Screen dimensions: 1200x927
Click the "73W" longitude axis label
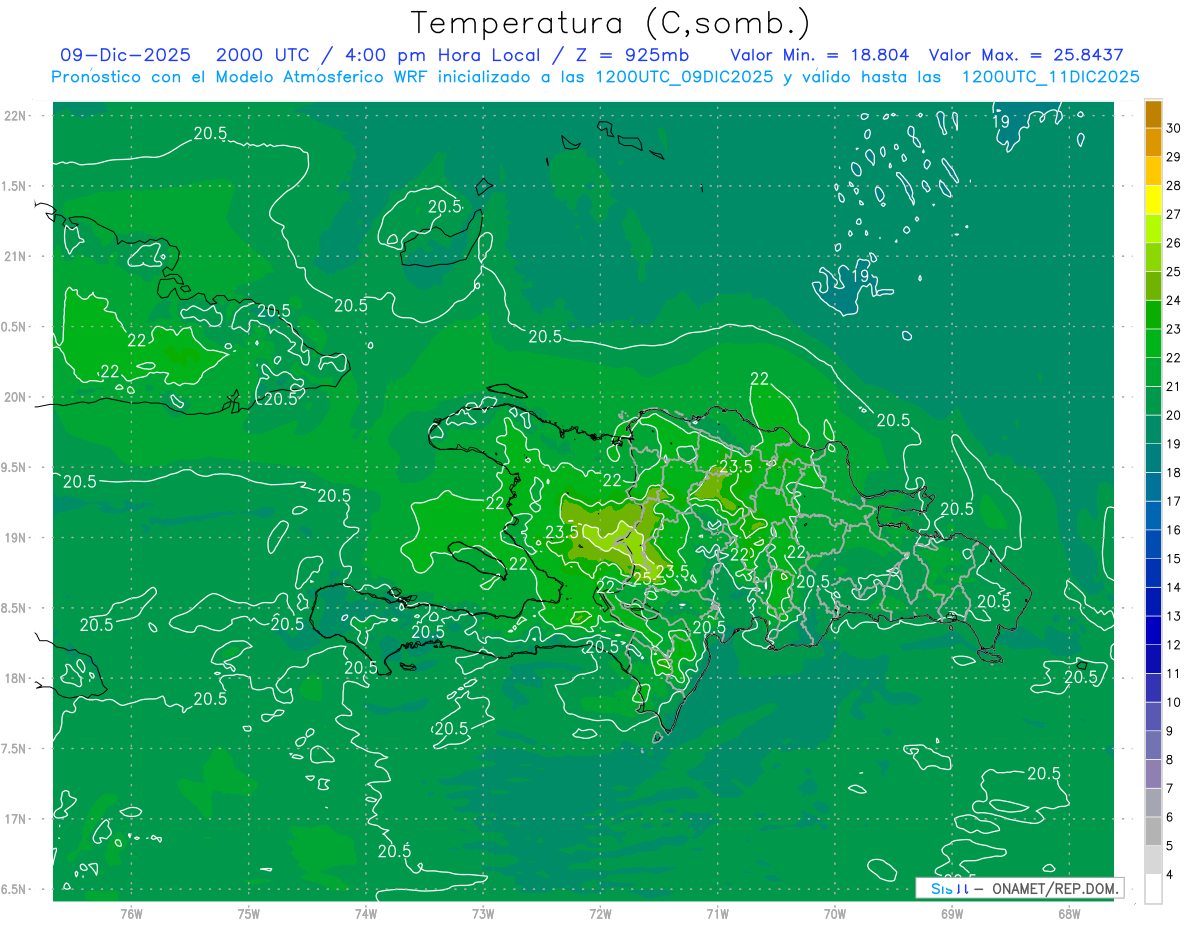click(483, 913)
